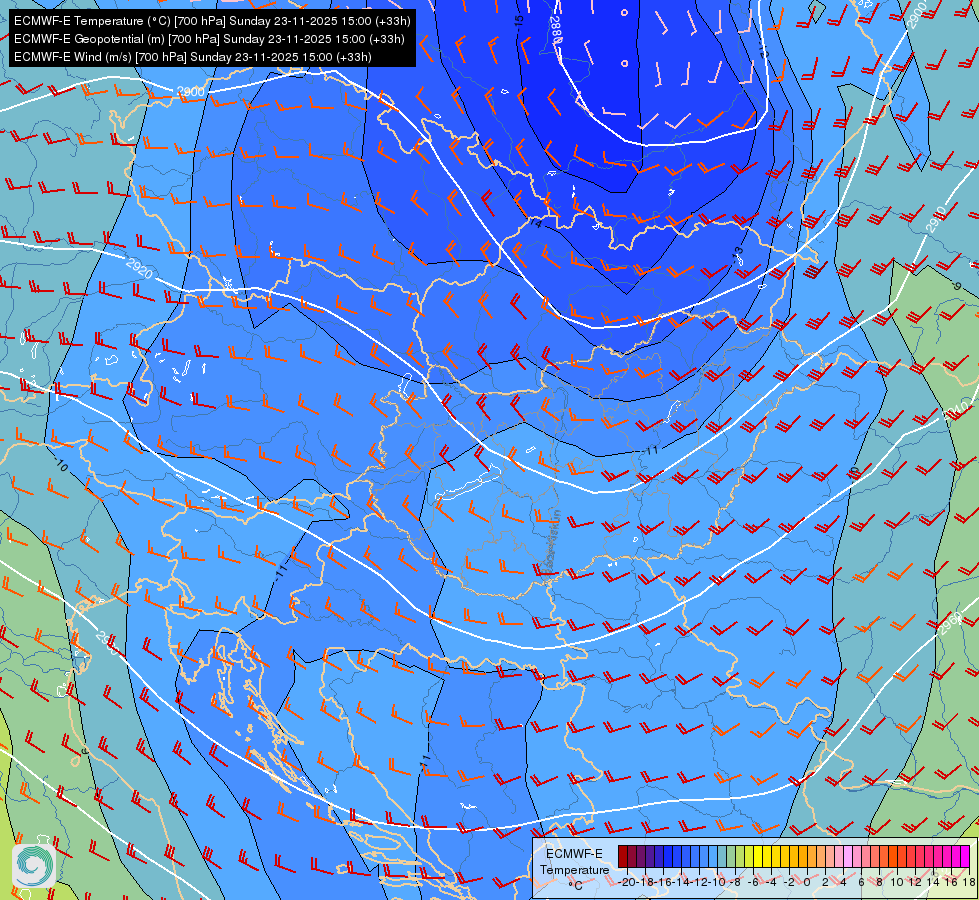The width and height of the screenshot is (979, 900).
Task: Click the legend label 16
Action: click(951, 882)
